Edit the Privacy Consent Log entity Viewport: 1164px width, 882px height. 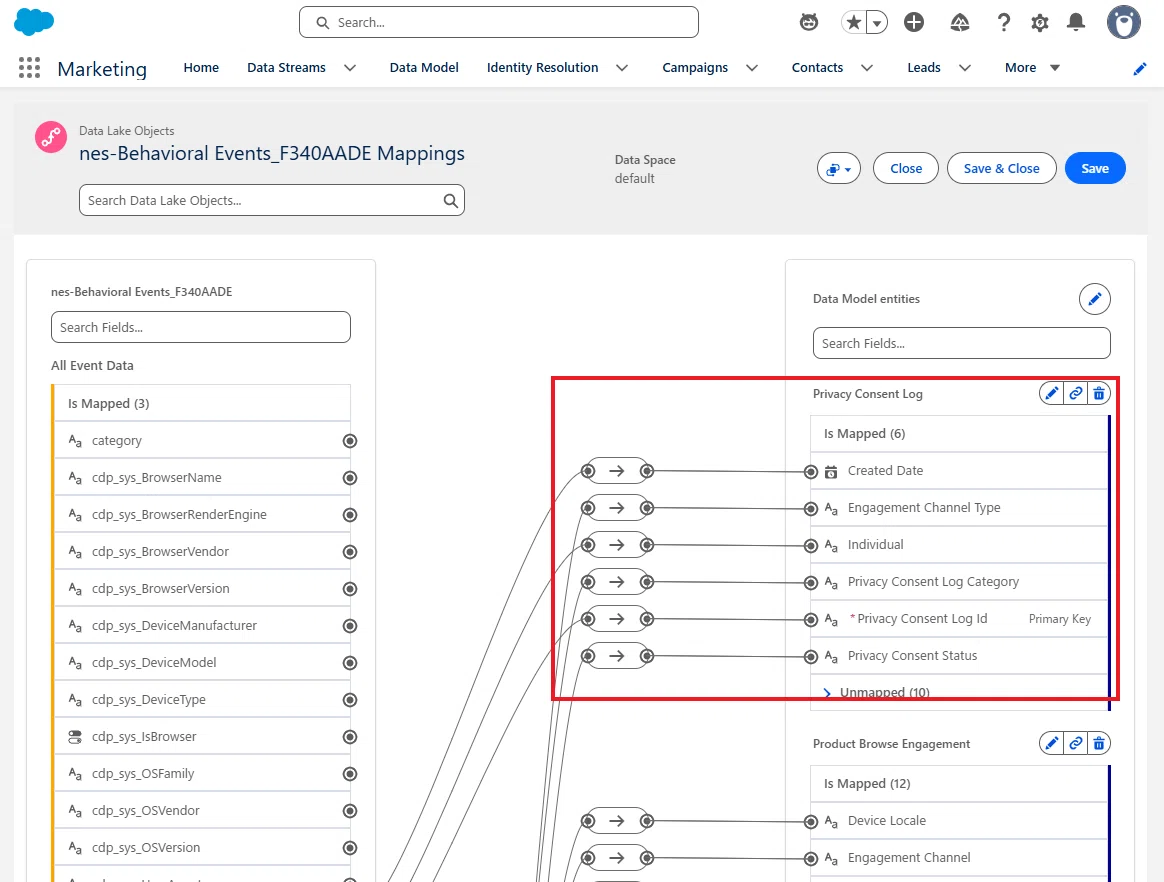1051,393
